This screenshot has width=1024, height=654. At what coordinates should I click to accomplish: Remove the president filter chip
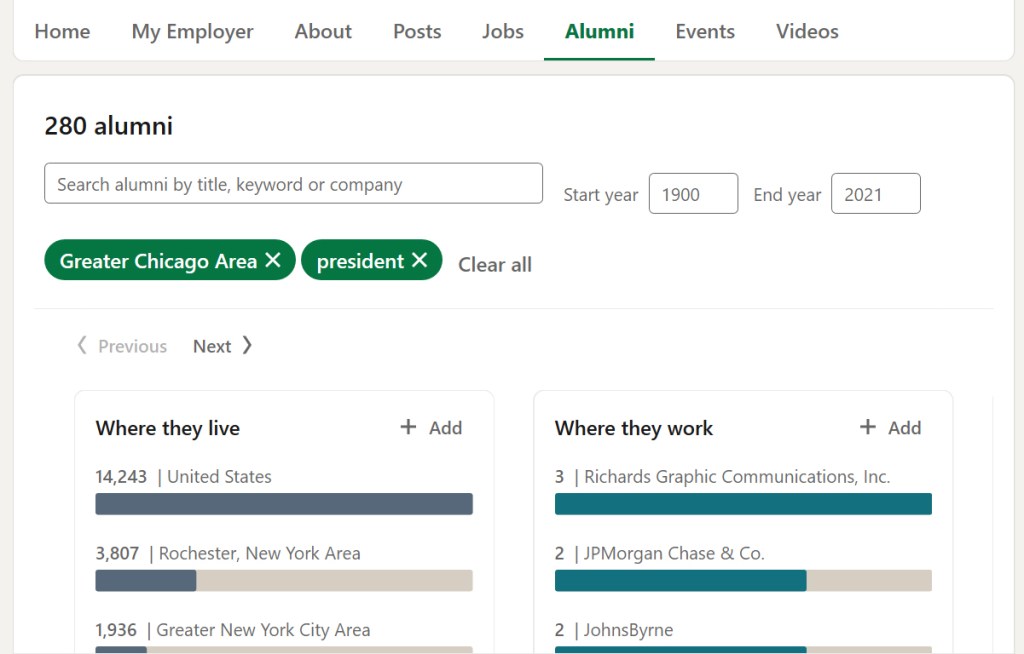[x=419, y=261]
